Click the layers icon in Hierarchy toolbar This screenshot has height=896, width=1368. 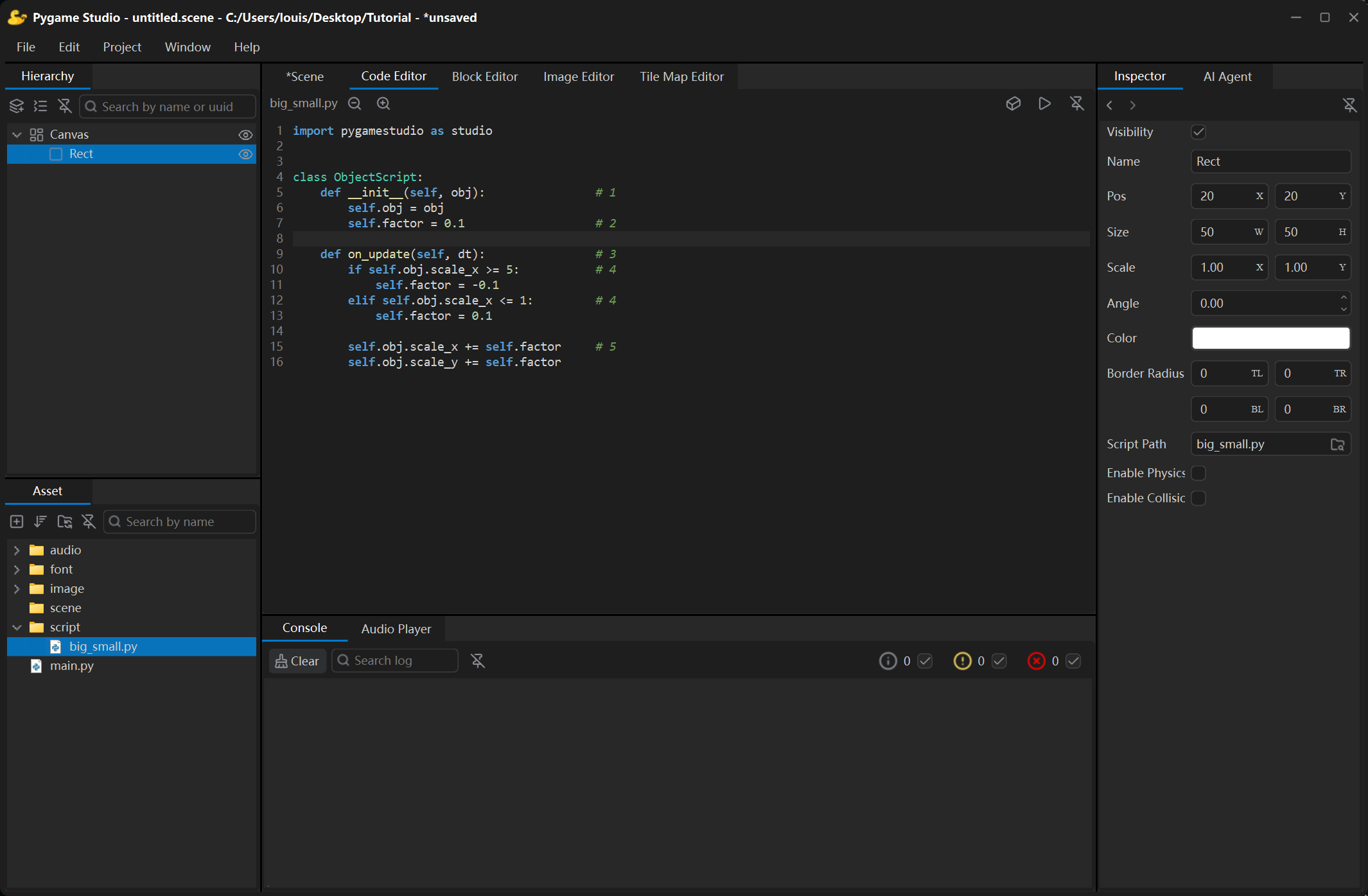coord(17,106)
